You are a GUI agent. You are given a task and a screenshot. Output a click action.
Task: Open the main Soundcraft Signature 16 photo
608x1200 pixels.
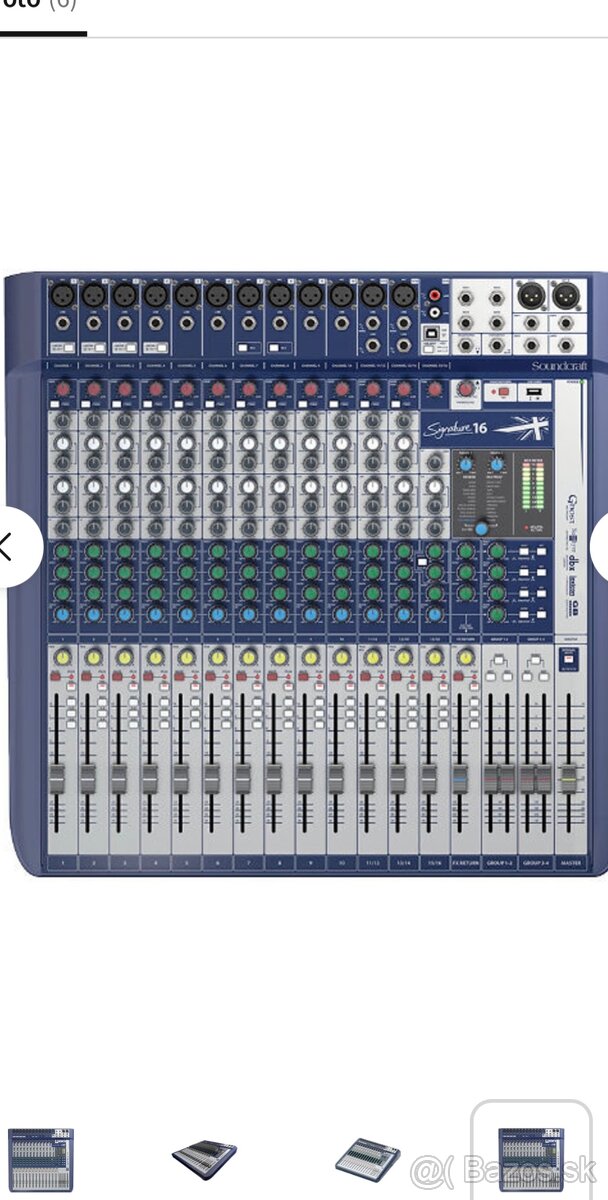click(x=304, y=574)
